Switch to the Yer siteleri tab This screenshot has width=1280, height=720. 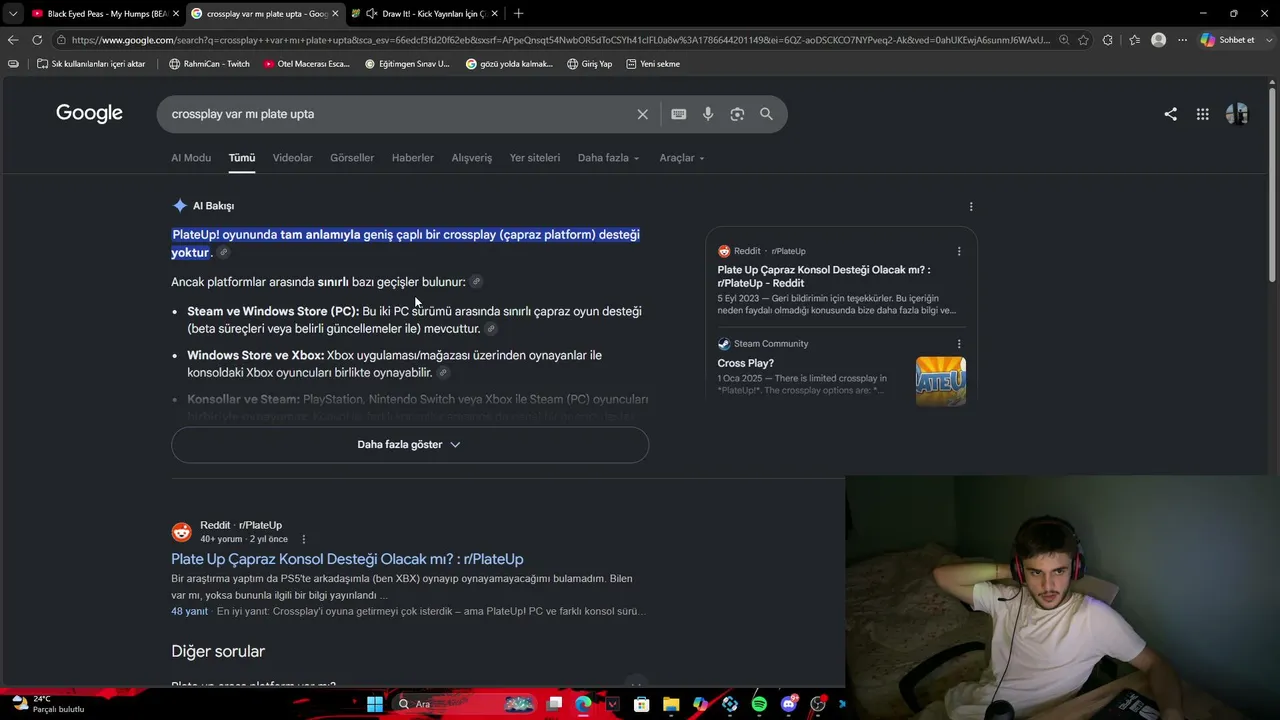point(535,158)
